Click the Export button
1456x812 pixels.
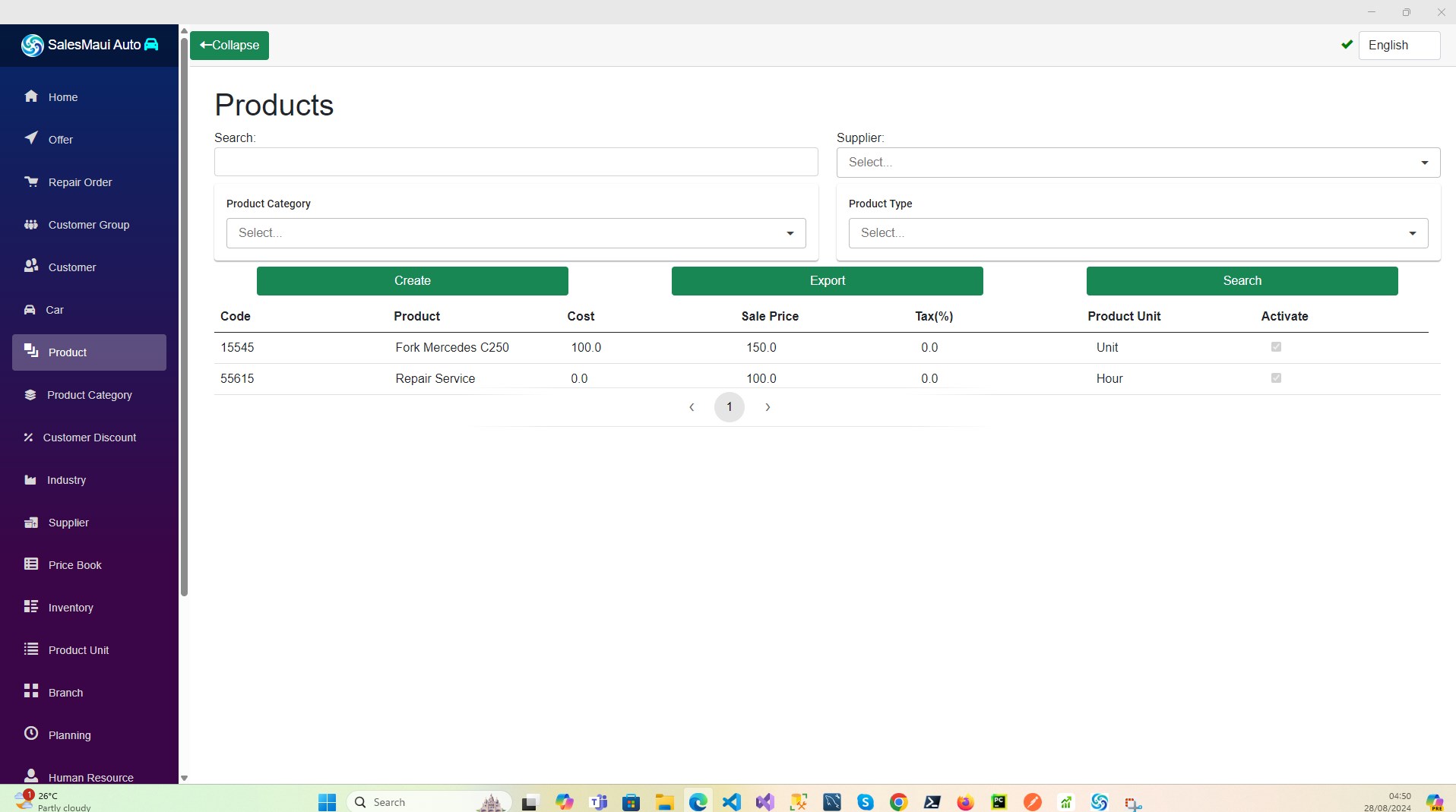(x=828, y=281)
